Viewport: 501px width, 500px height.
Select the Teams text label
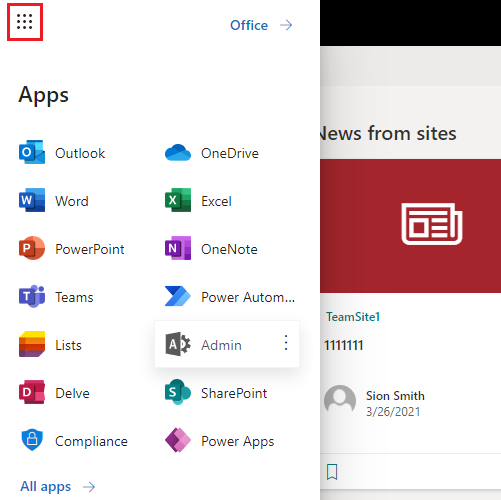[74, 297]
